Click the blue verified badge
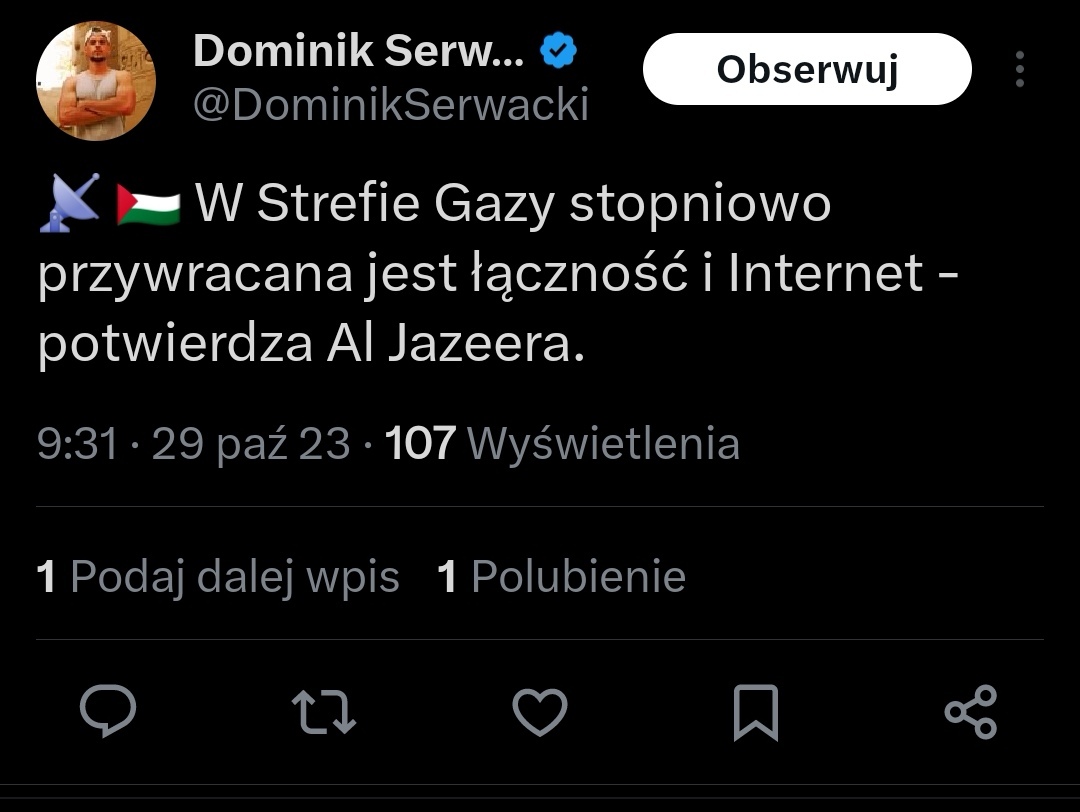The width and height of the screenshot is (1080, 812). [558, 51]
